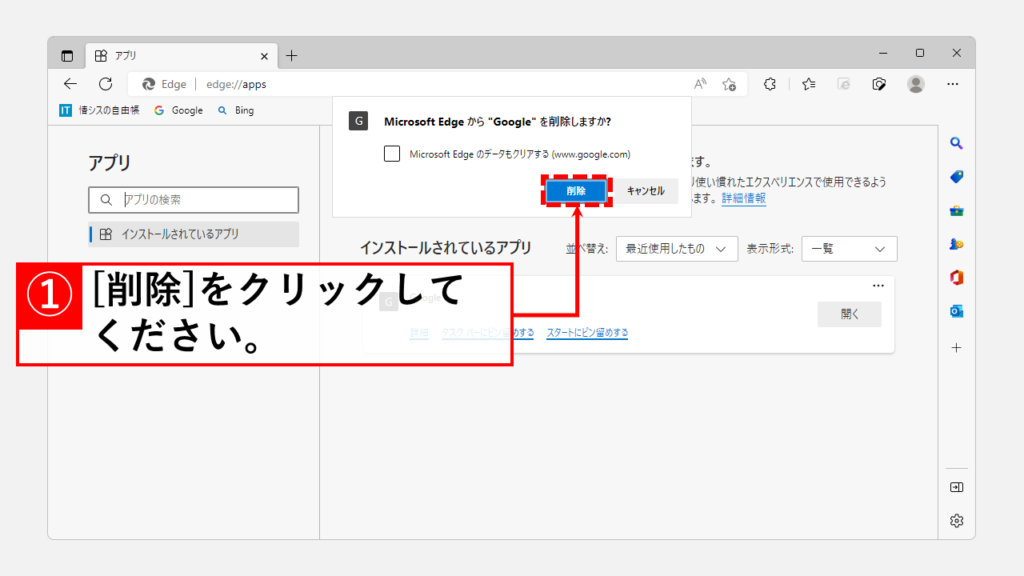This screenshot has width=1024, height=576.
Task: Click the Extensions puzzle icon
Action: point(770,84)
